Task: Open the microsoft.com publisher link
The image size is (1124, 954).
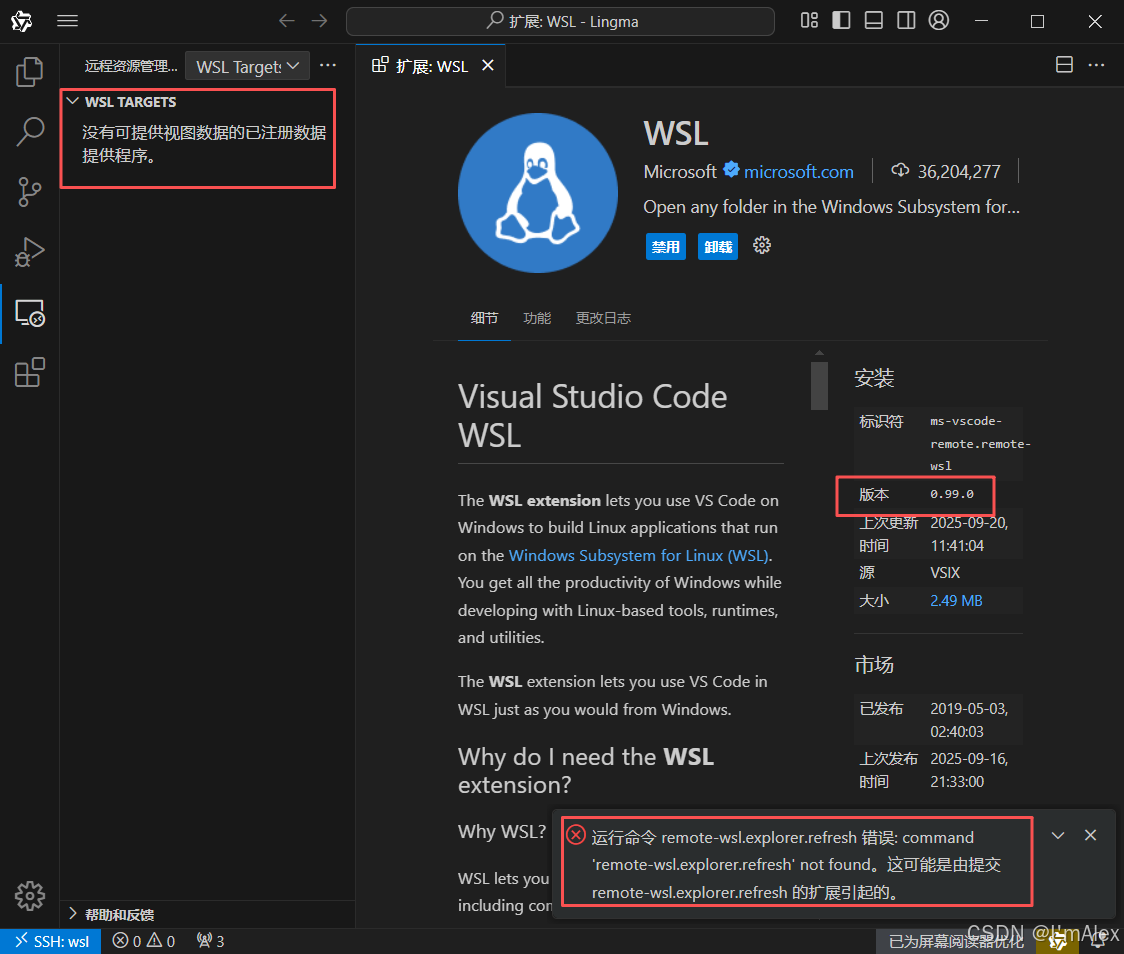Action: (799, 172)
